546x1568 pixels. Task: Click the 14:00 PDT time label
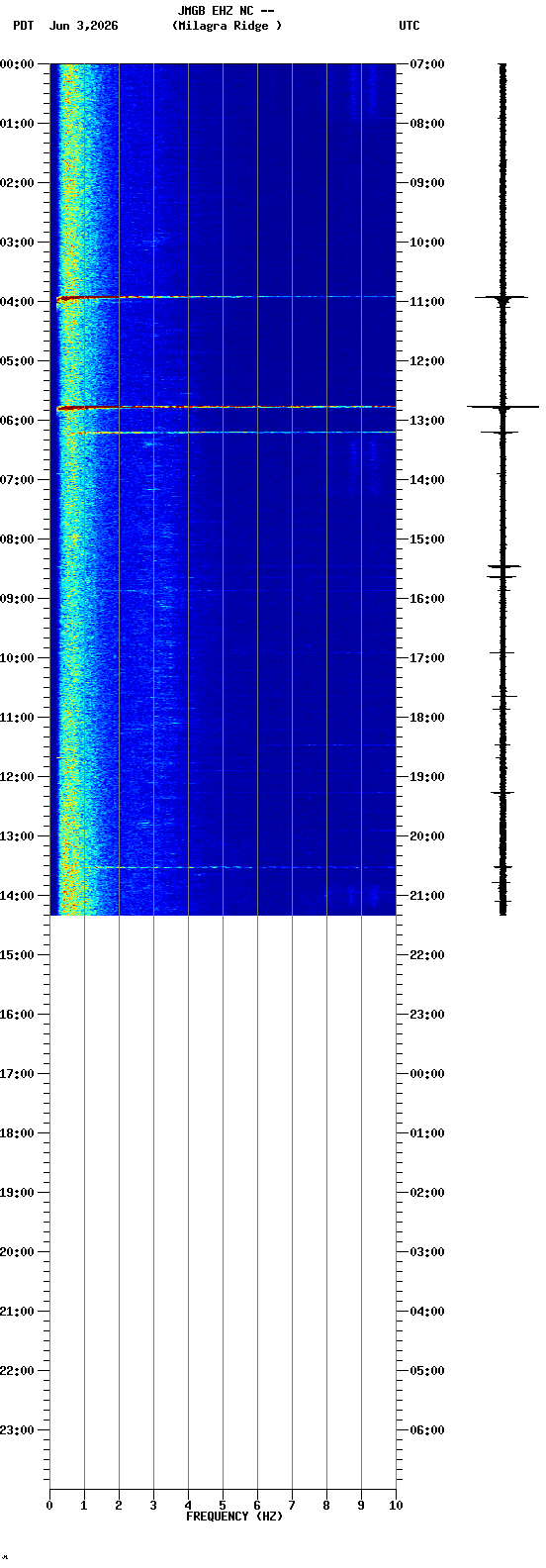17,896
